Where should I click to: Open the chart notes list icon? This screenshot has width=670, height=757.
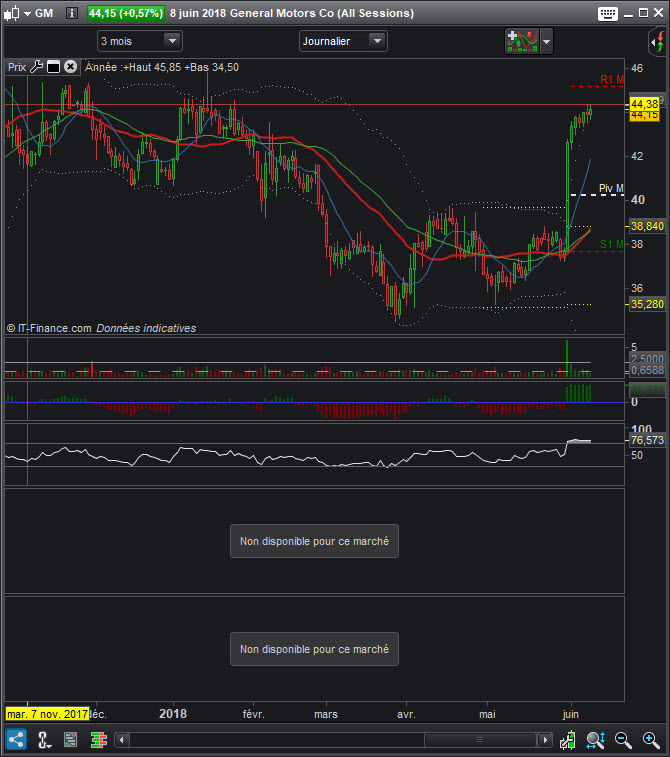(x=70, y=740)
